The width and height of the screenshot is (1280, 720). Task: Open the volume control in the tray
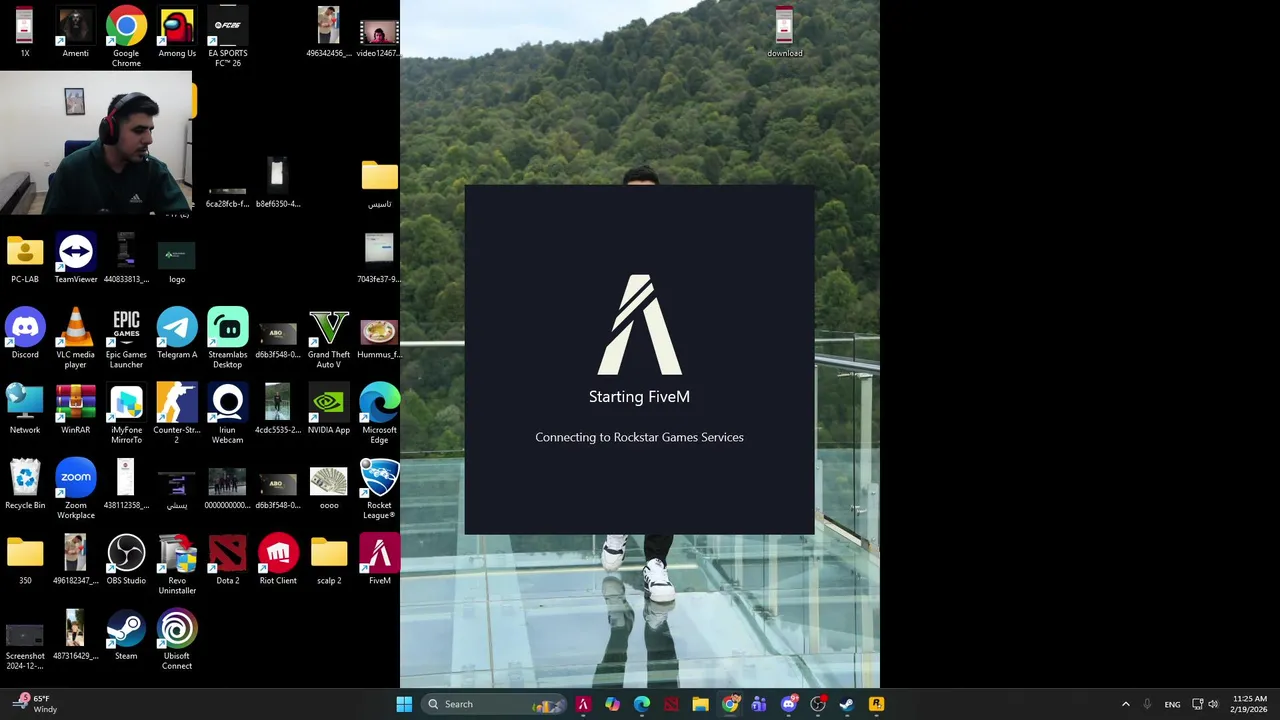click(x=1213, y=704)
